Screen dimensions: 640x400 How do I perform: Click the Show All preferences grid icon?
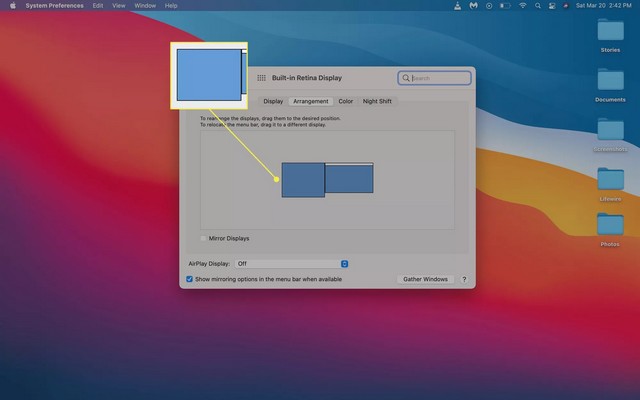pos(261,78)
